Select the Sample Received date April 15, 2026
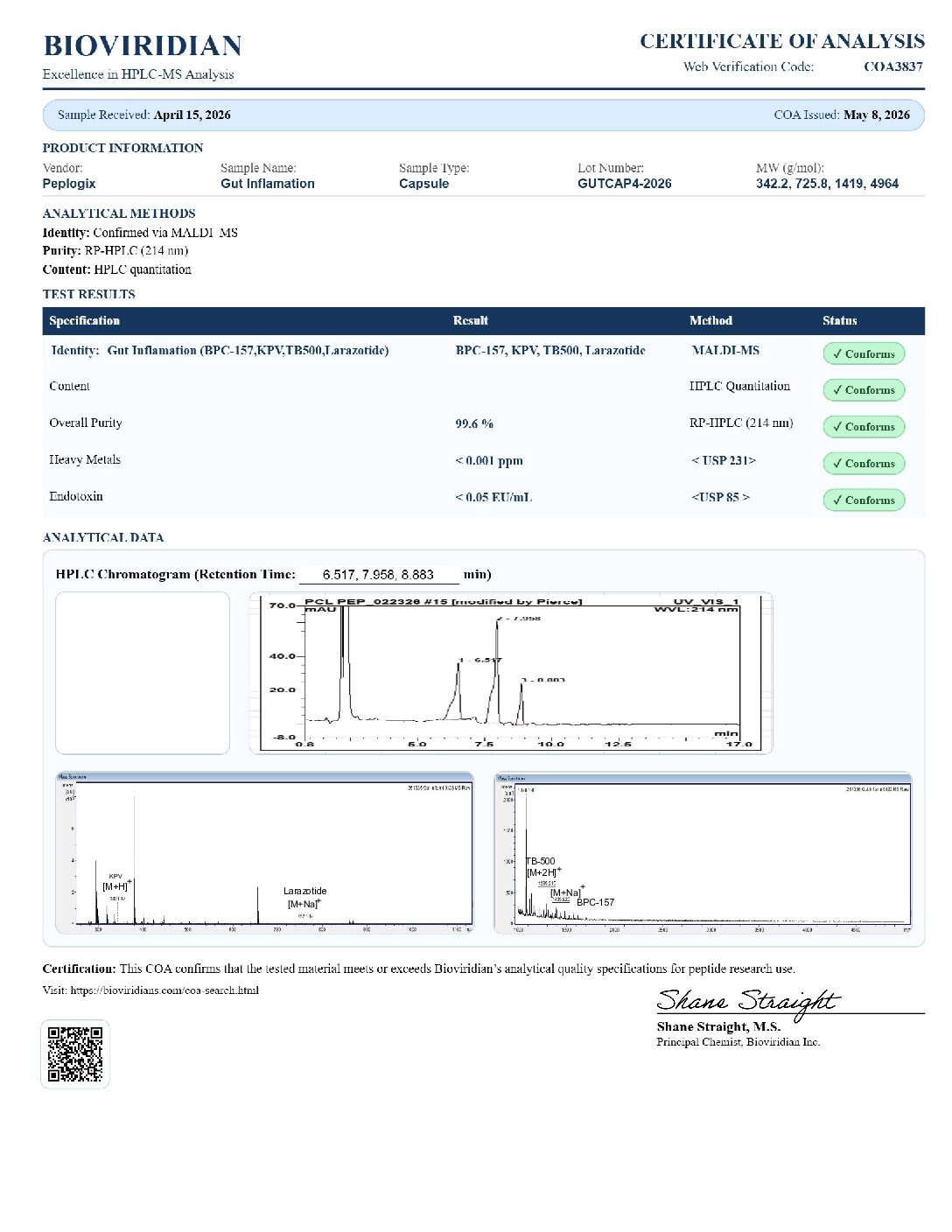The image size is (952, 1232). [x=192, y=115]
